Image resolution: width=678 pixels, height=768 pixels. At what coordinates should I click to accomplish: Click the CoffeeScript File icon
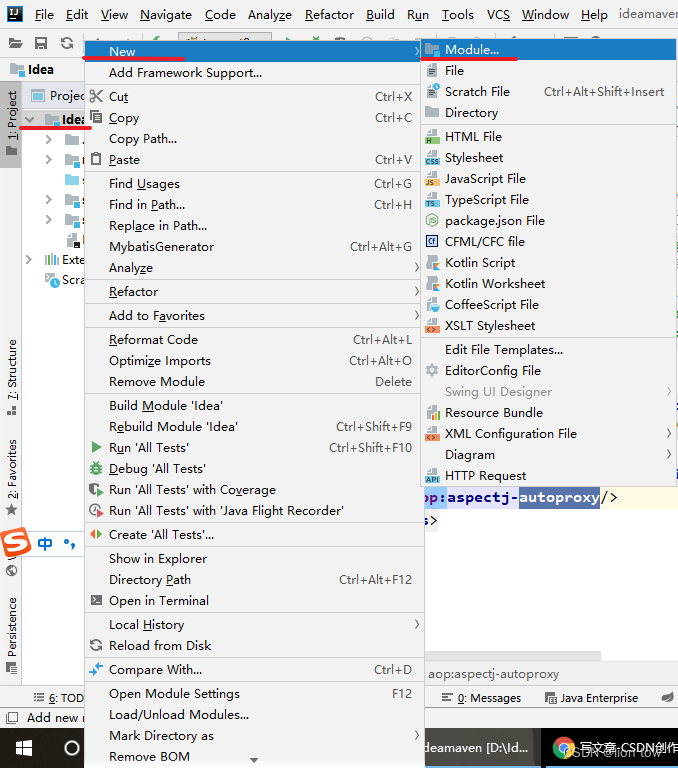(432, 304)
